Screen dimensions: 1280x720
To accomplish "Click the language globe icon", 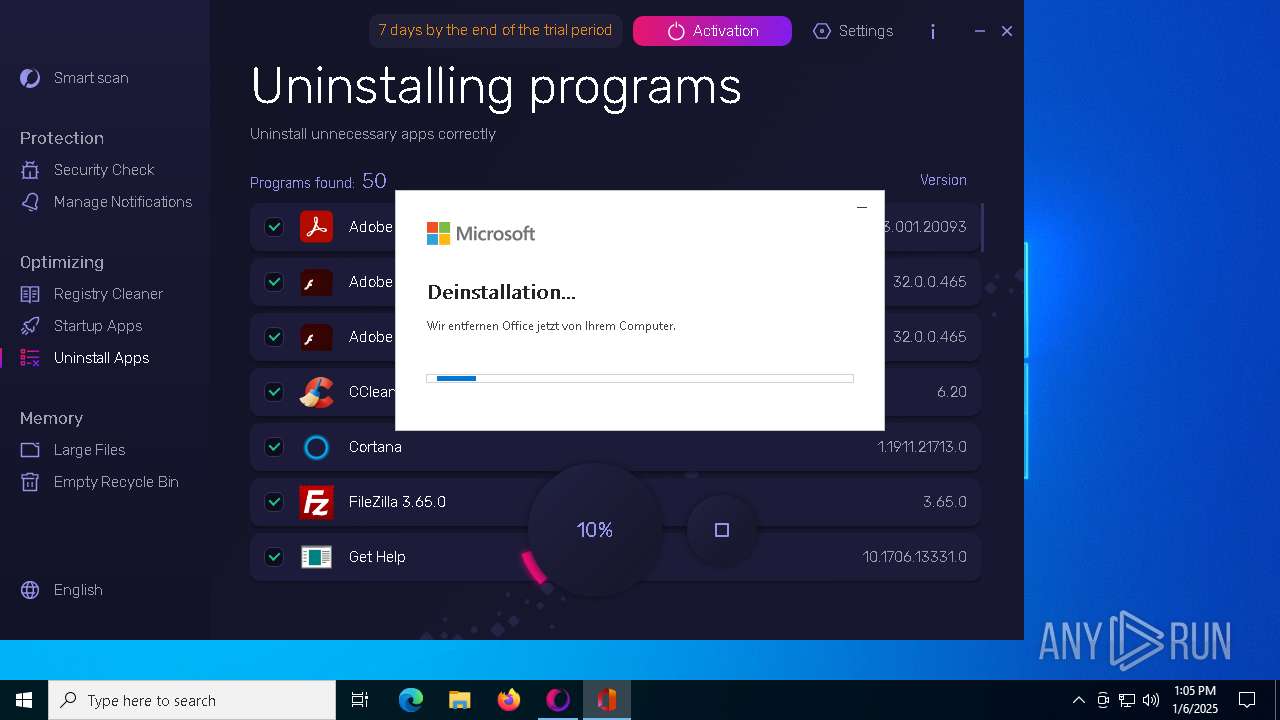I will (30, 590).
